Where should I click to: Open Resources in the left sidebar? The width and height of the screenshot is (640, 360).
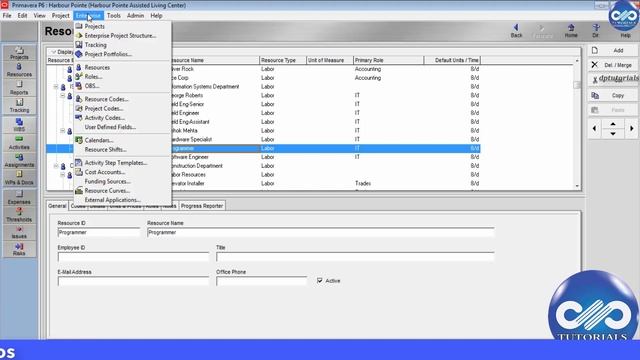(x=19, y=70)
